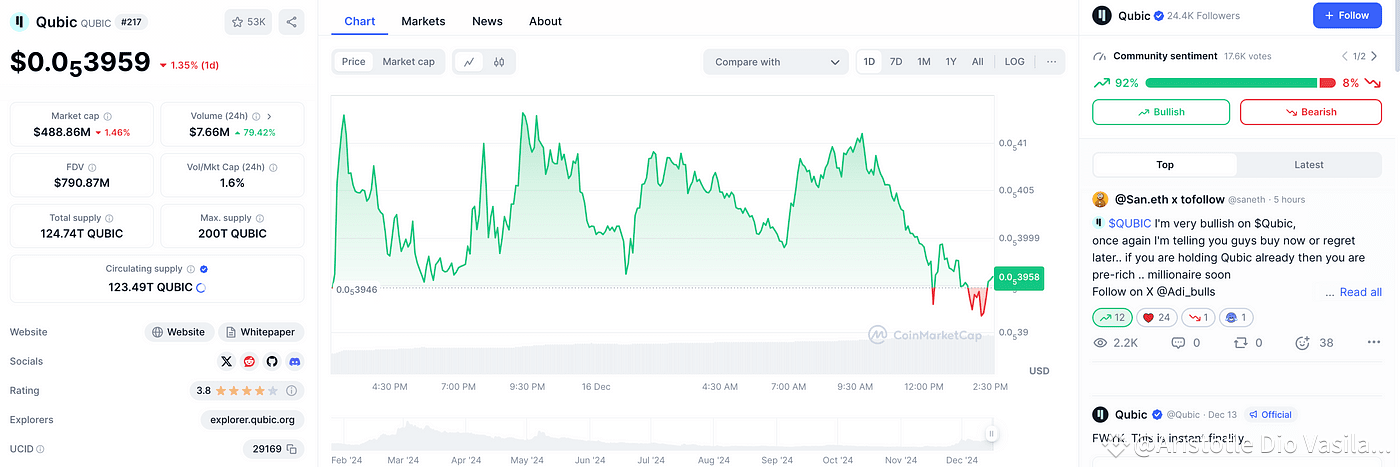Open the X (Twitter) social icon
1400x467 pixels.
[226, 361]
